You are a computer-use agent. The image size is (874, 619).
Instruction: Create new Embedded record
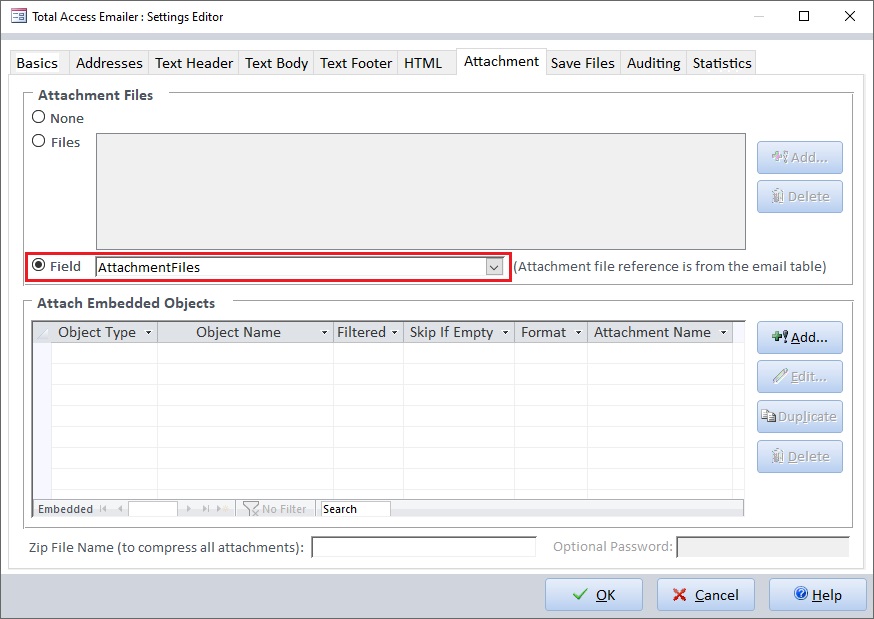tap(222, 509)
